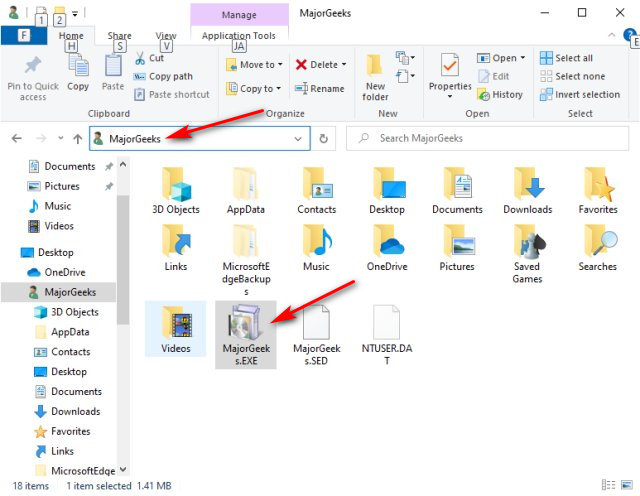Select Links in navigation pane
The height and width of the screenshot is (496, 640).
click(54, 452)
